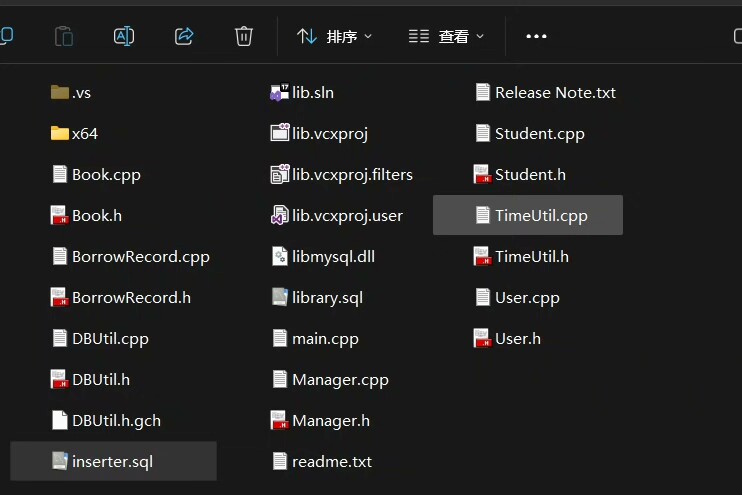This screenshot has height=495, width=742.
Task: Select the .vs folder icon
Action: coord(60,92)
